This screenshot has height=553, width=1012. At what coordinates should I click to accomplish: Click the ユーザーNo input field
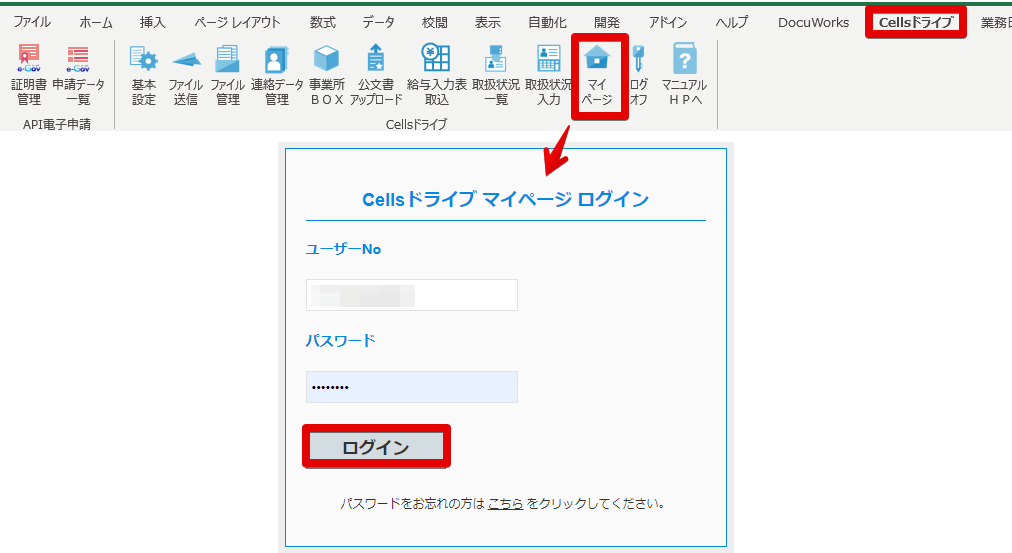[412, 295]
